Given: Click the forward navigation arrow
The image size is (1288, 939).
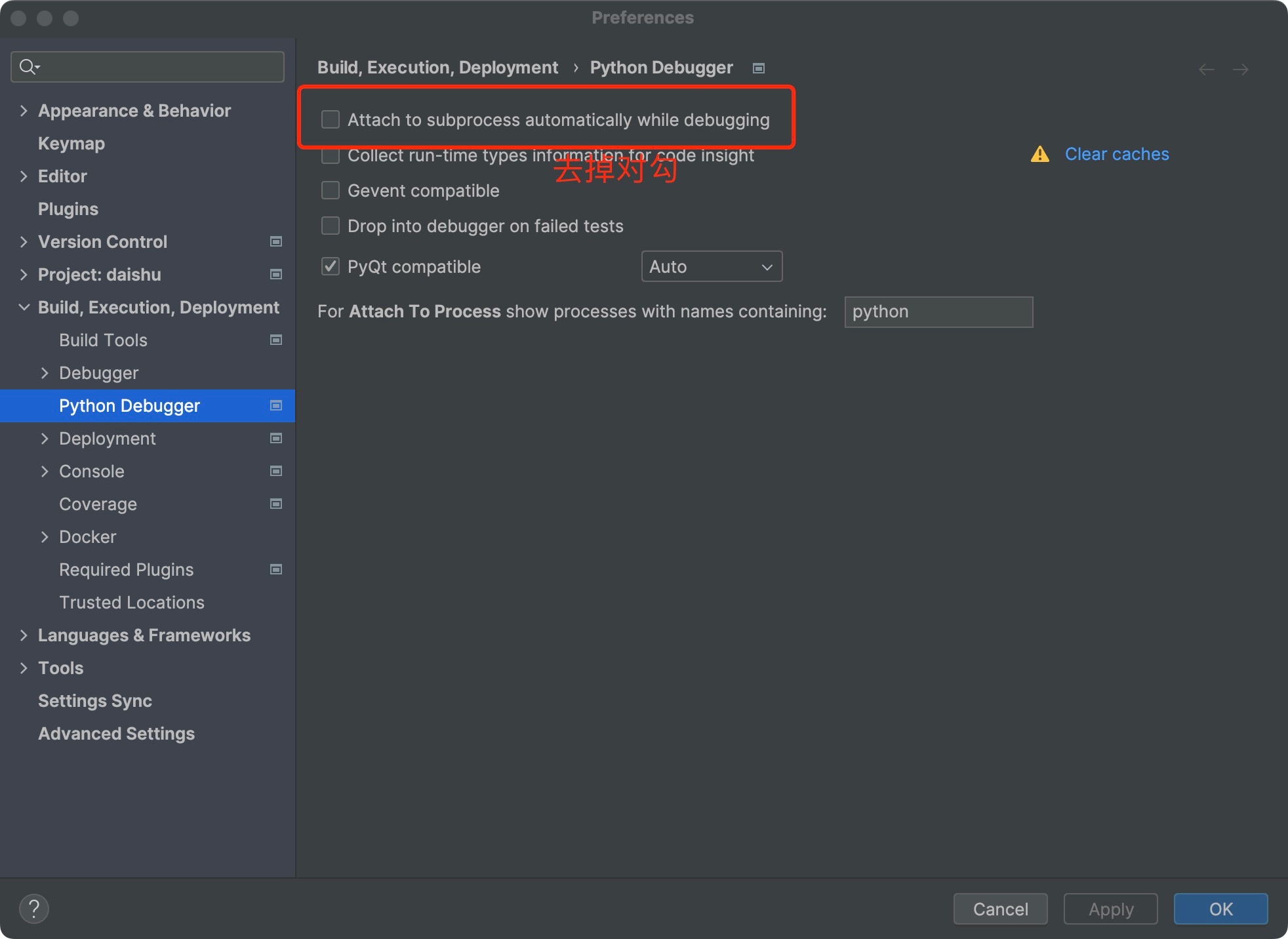Looking at the screenshot, I should point(1240,69).
